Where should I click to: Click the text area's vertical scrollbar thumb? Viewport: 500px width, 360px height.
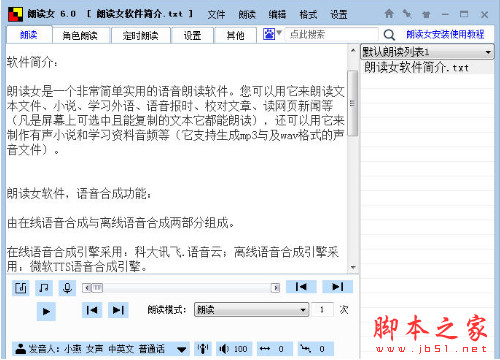coord(352,103)
